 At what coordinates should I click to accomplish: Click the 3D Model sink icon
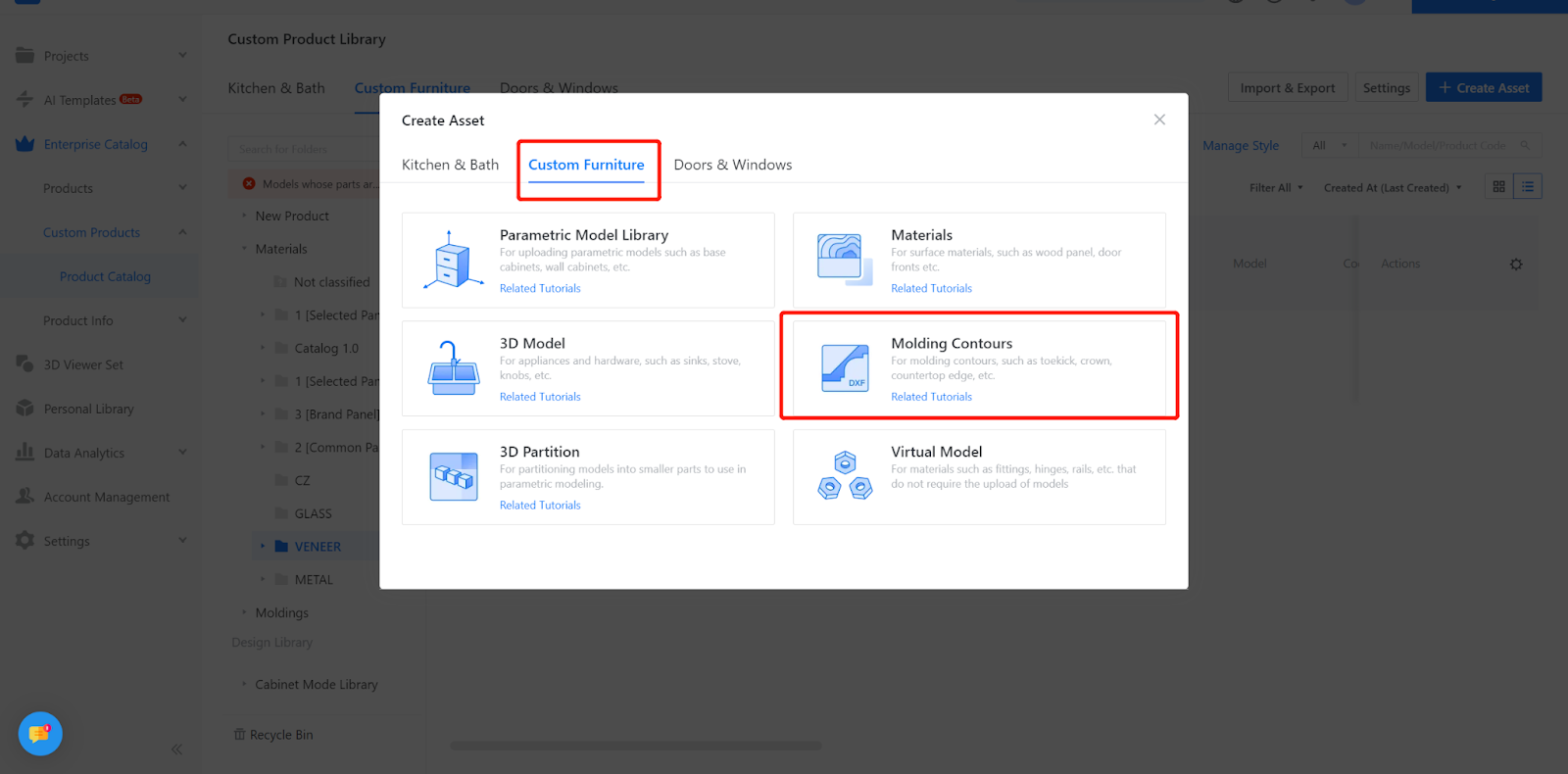[x=453, y=368]
